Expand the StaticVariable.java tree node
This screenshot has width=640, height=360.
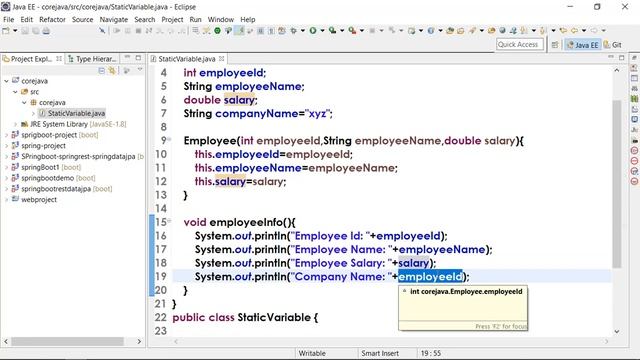(x=33, y=113)
